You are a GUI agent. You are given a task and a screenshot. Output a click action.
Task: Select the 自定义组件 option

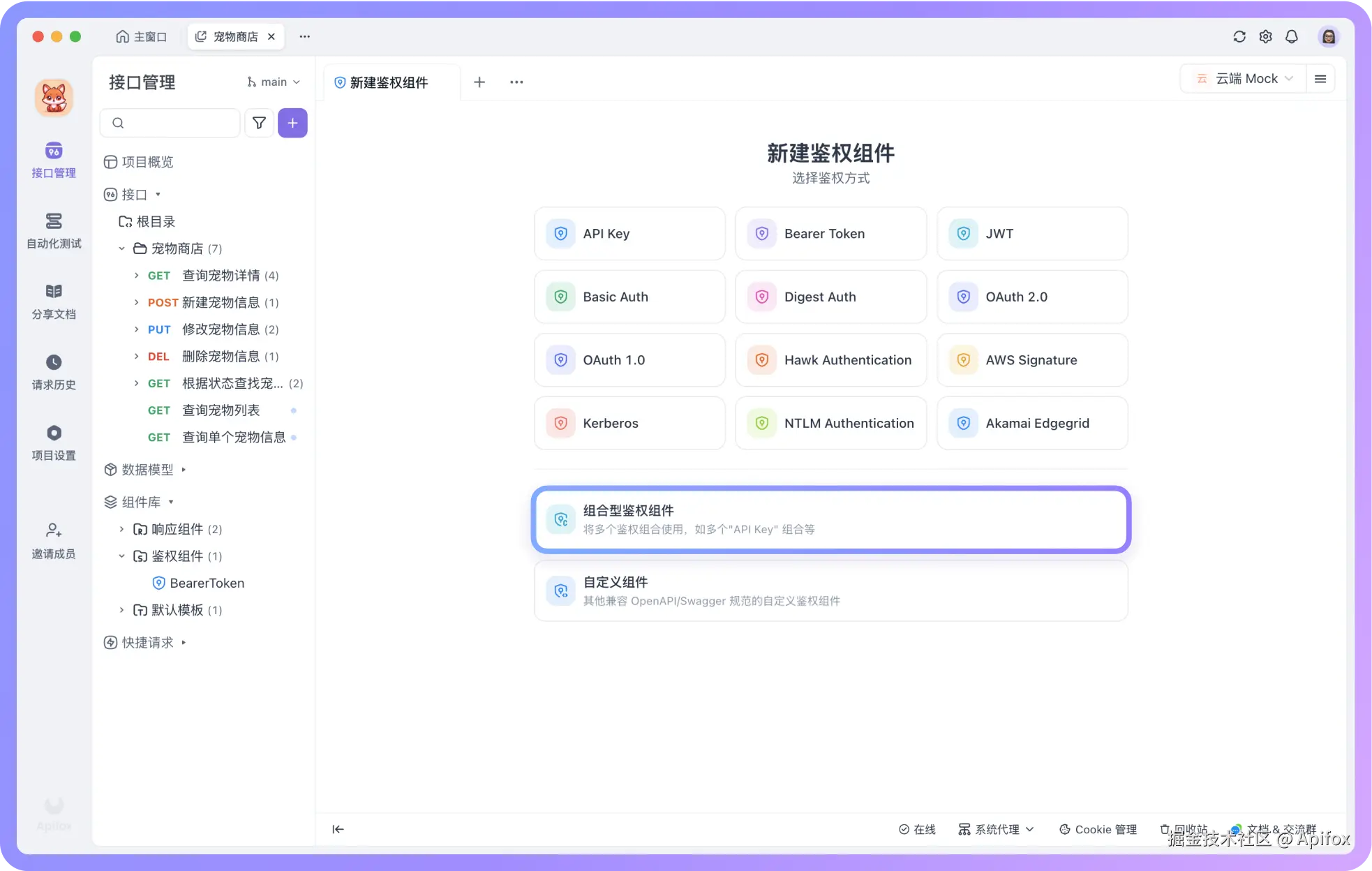point(830,590)
